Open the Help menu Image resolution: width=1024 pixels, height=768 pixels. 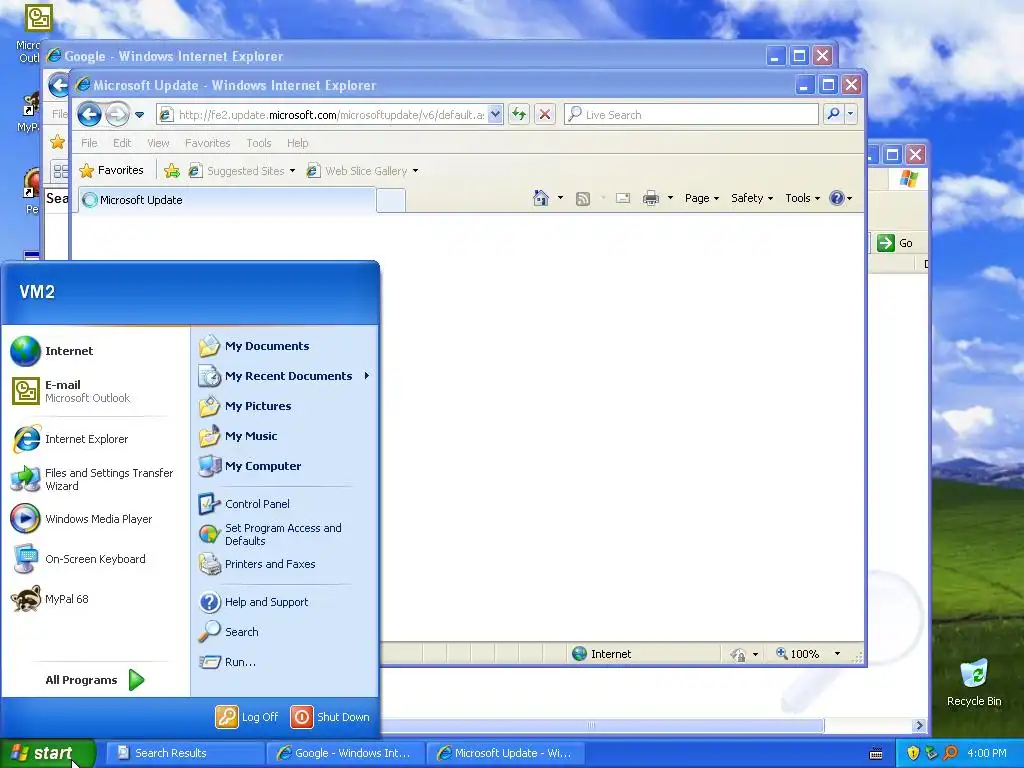point(298,143)
